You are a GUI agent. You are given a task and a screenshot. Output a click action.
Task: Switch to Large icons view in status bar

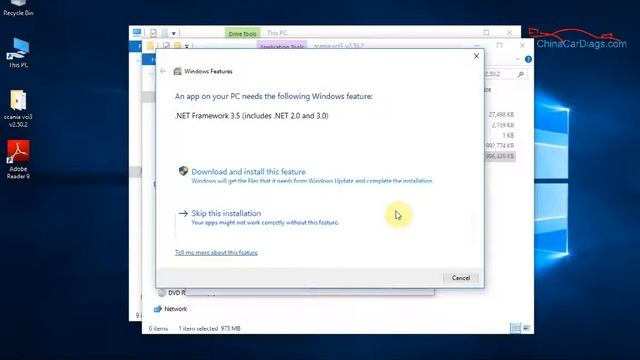527,328
